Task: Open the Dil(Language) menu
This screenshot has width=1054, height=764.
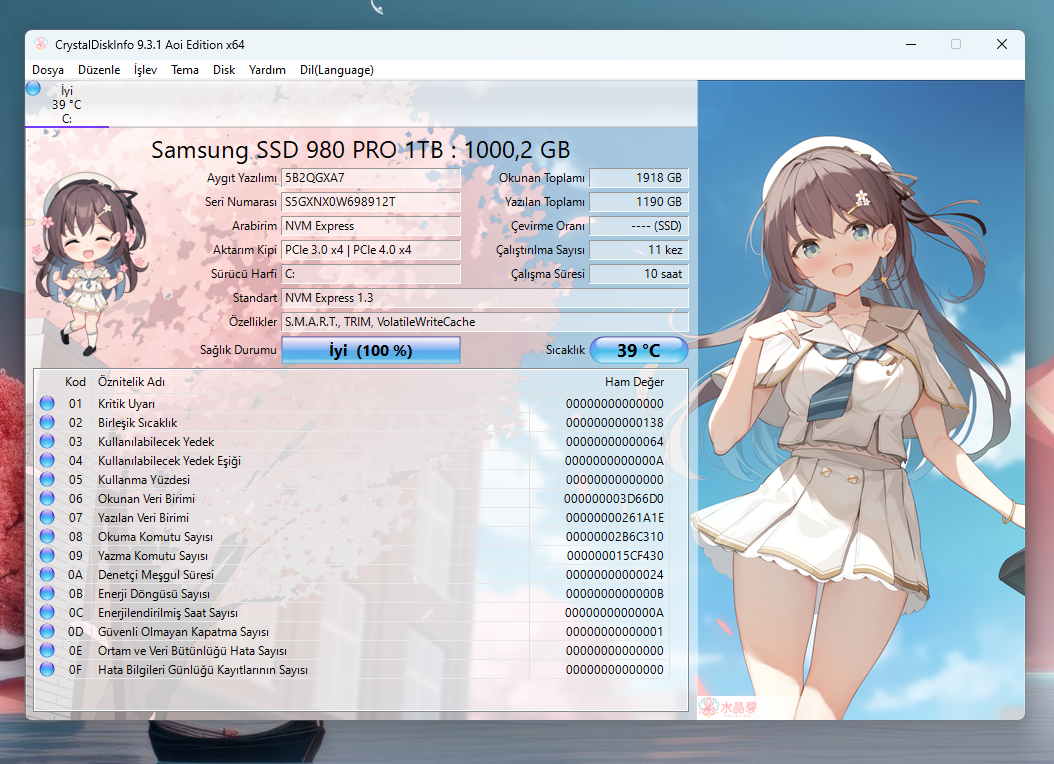Action: click(337, 70)
